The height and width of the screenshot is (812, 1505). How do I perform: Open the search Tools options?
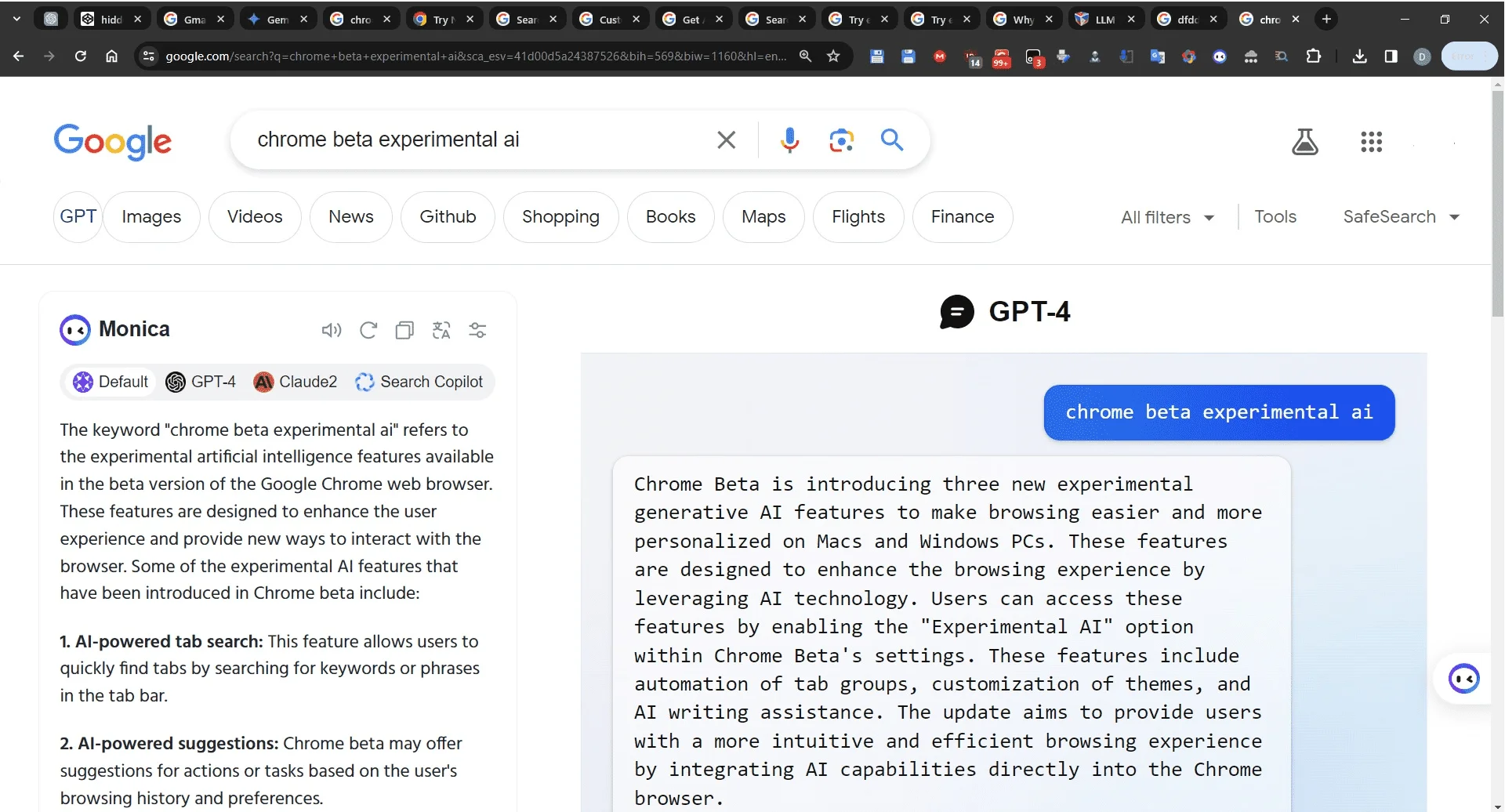(x=1275, y=217)
